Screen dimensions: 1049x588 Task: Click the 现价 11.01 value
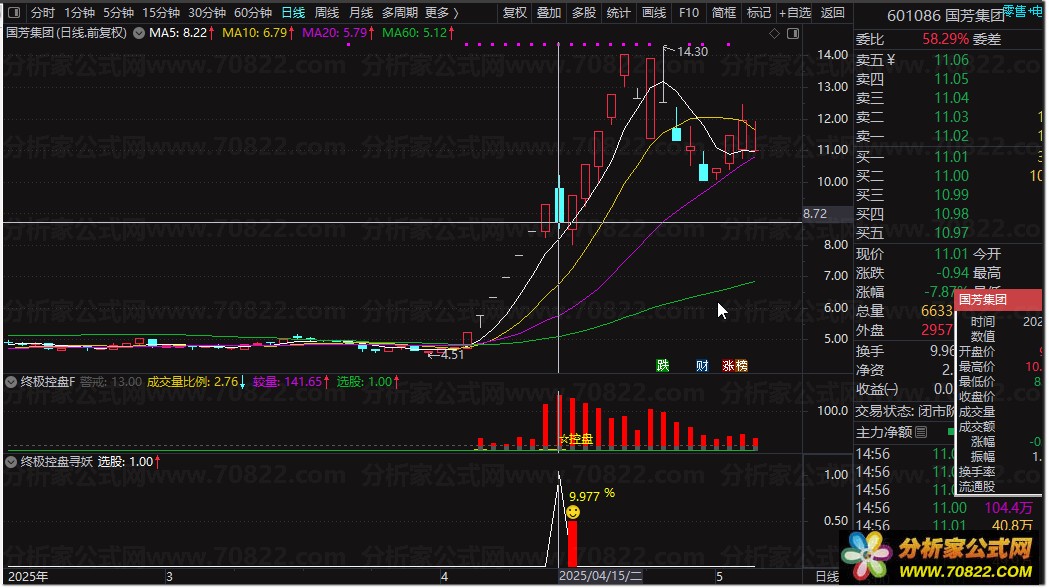tap(951, 254)
